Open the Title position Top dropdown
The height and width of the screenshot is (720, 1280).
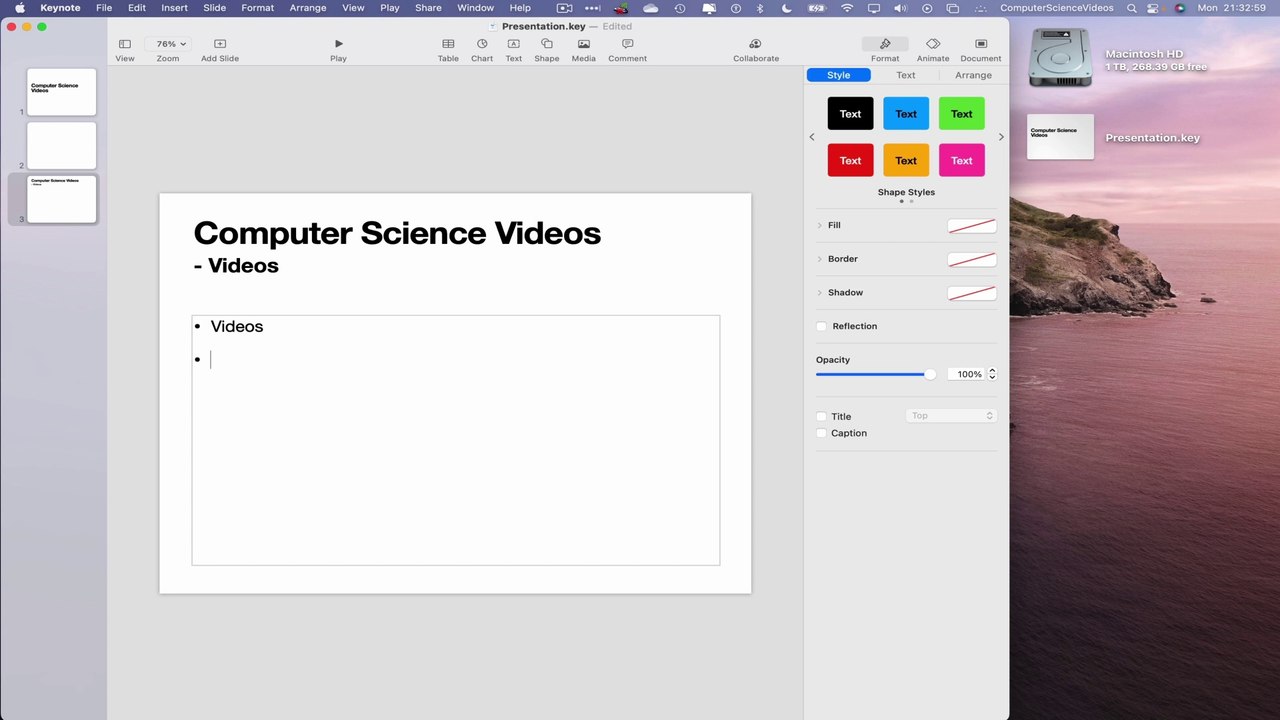[951, 416]
